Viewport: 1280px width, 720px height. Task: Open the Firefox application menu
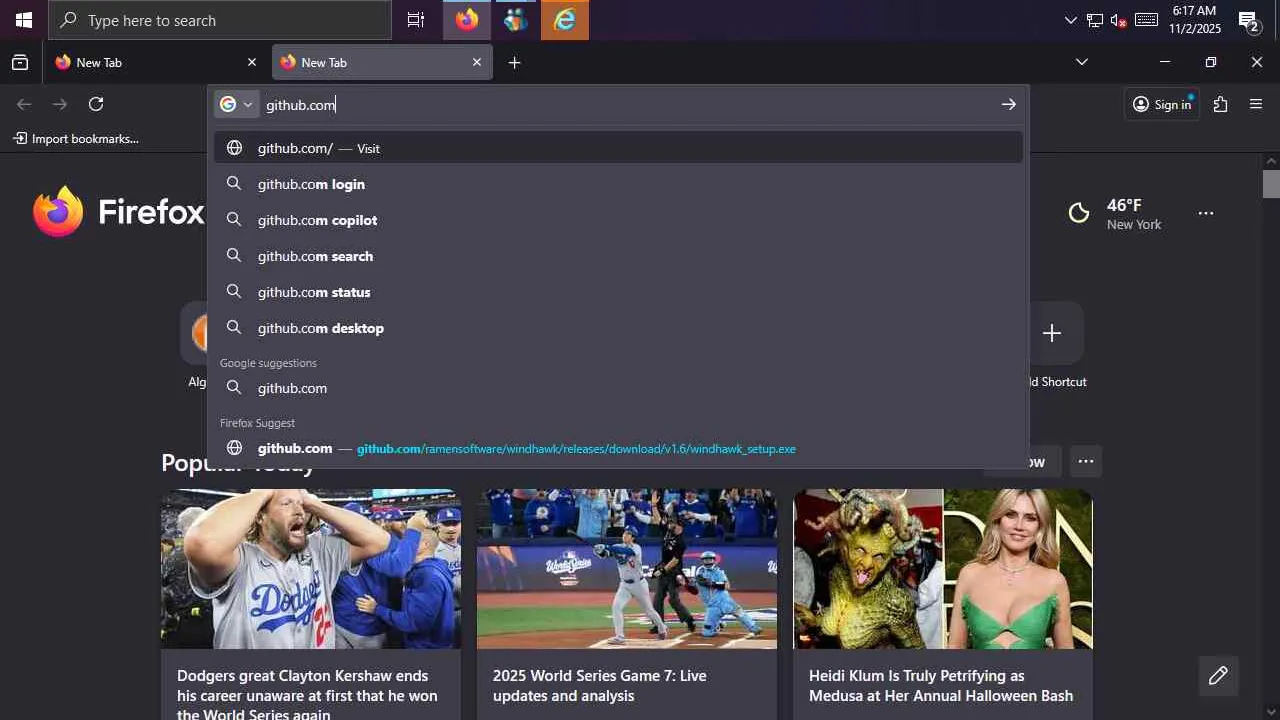(x=1256, y=104)
